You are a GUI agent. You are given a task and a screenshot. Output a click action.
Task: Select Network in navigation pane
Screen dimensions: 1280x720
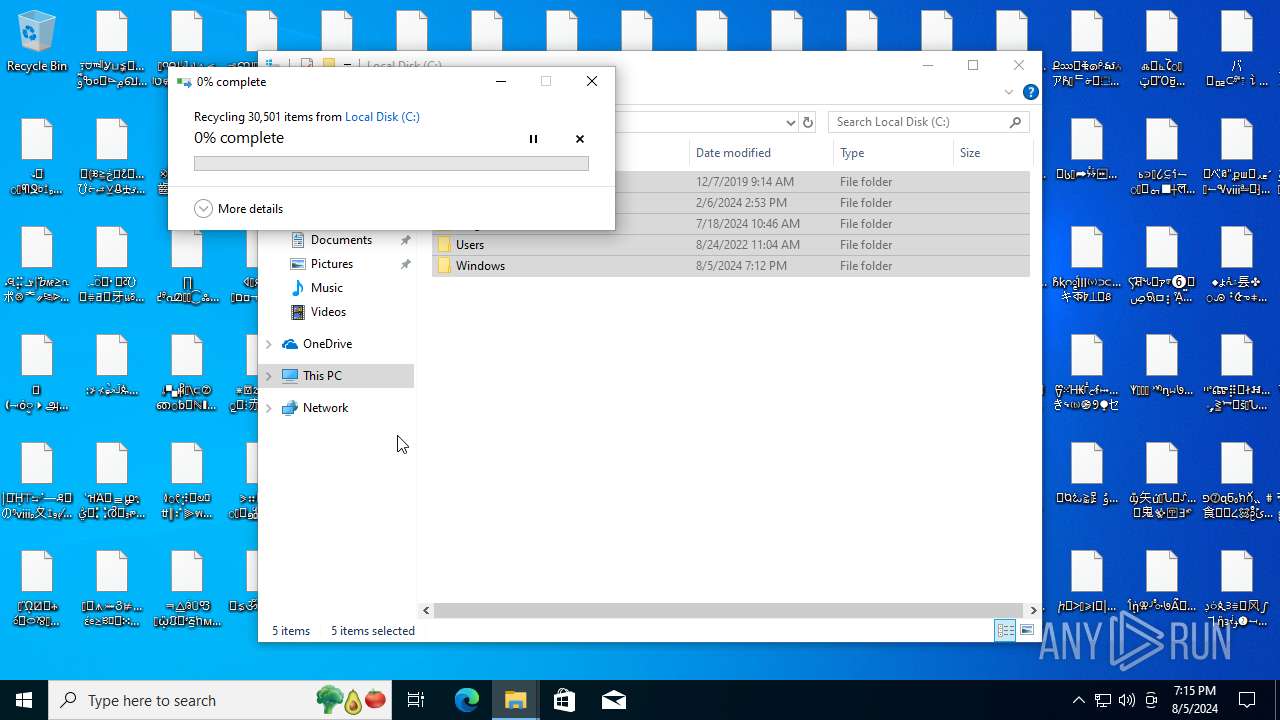pyautogui.click(x=325, y=408)
